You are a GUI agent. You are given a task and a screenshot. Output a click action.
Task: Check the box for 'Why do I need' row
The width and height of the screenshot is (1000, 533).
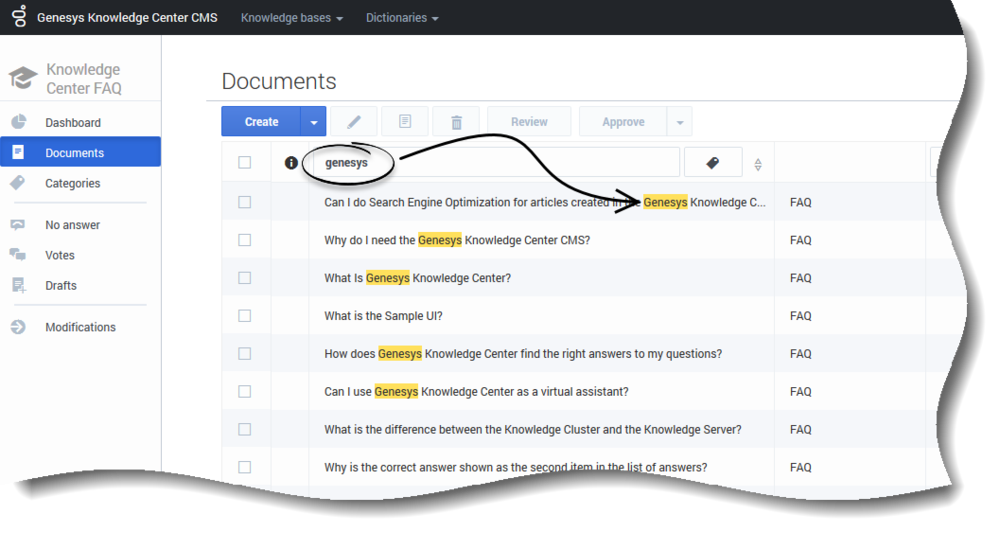[245, 240]
